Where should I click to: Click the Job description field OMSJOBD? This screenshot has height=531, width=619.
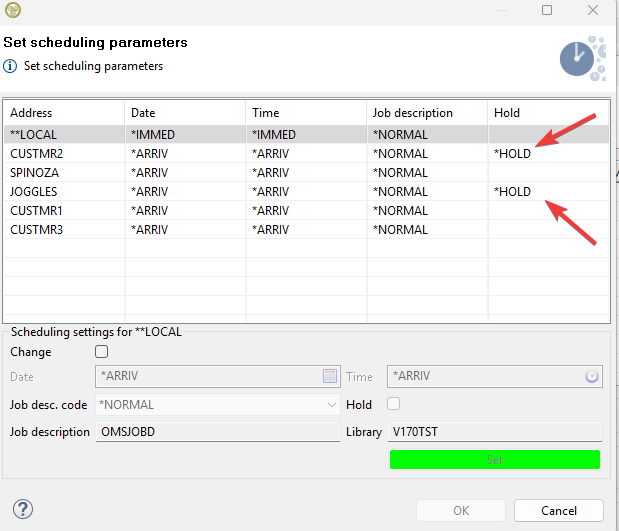218,432
